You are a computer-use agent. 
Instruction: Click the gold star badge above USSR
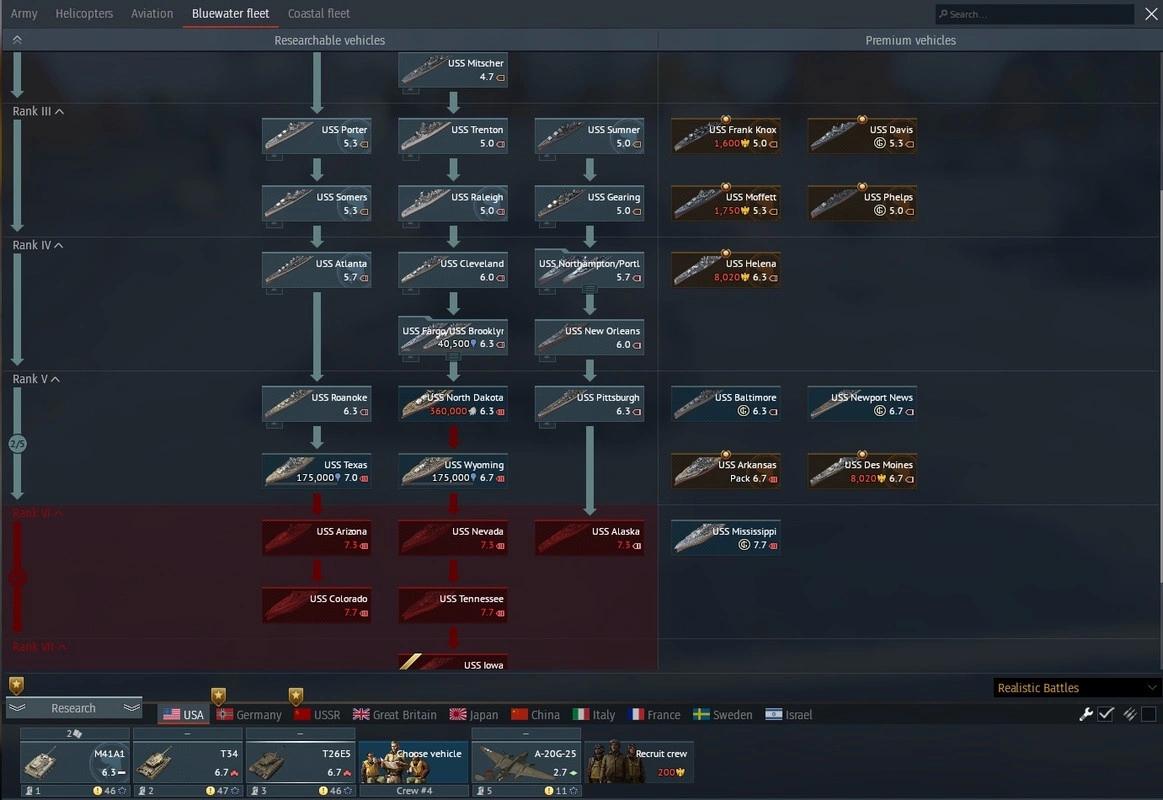(296, 695)
